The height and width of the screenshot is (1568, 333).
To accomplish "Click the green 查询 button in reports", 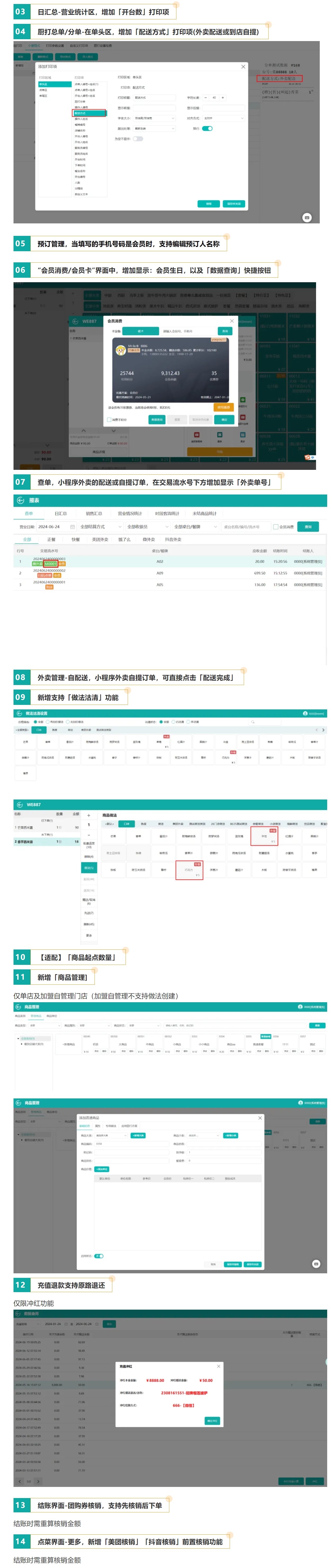I will 308,527.
